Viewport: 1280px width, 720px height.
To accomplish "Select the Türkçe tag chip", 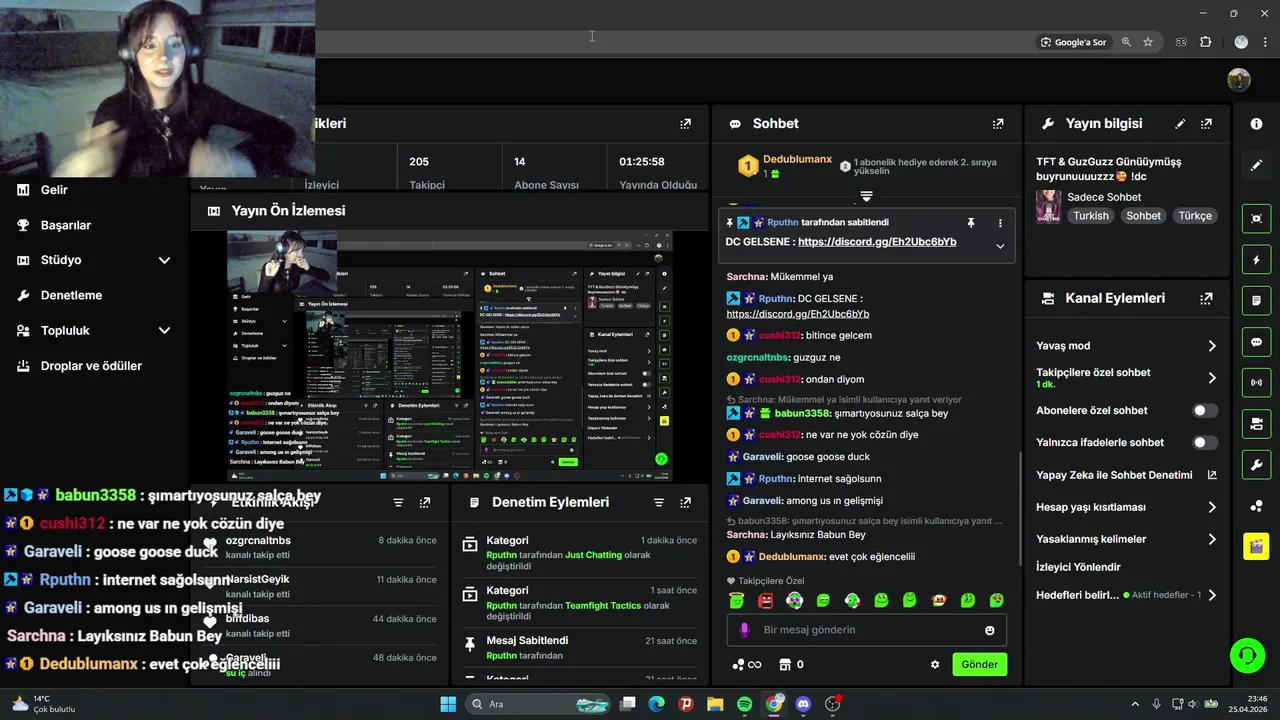I will tap(1195, 216).
